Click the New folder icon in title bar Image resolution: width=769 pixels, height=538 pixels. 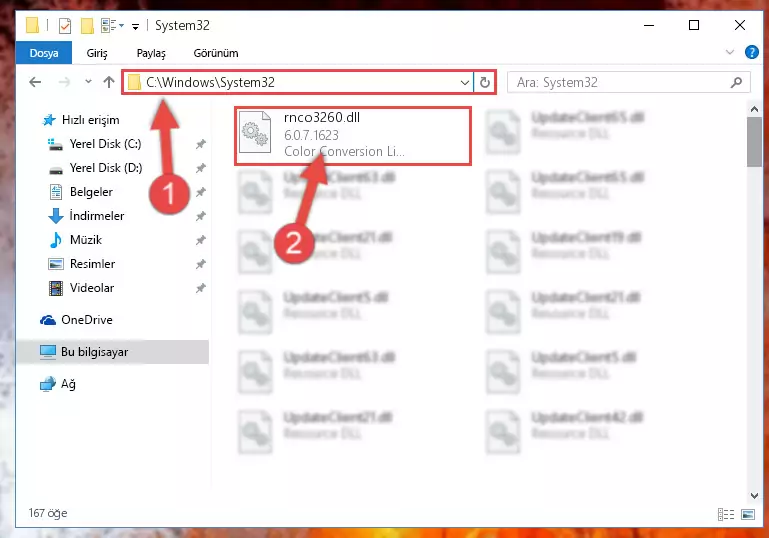coord(87,26)
